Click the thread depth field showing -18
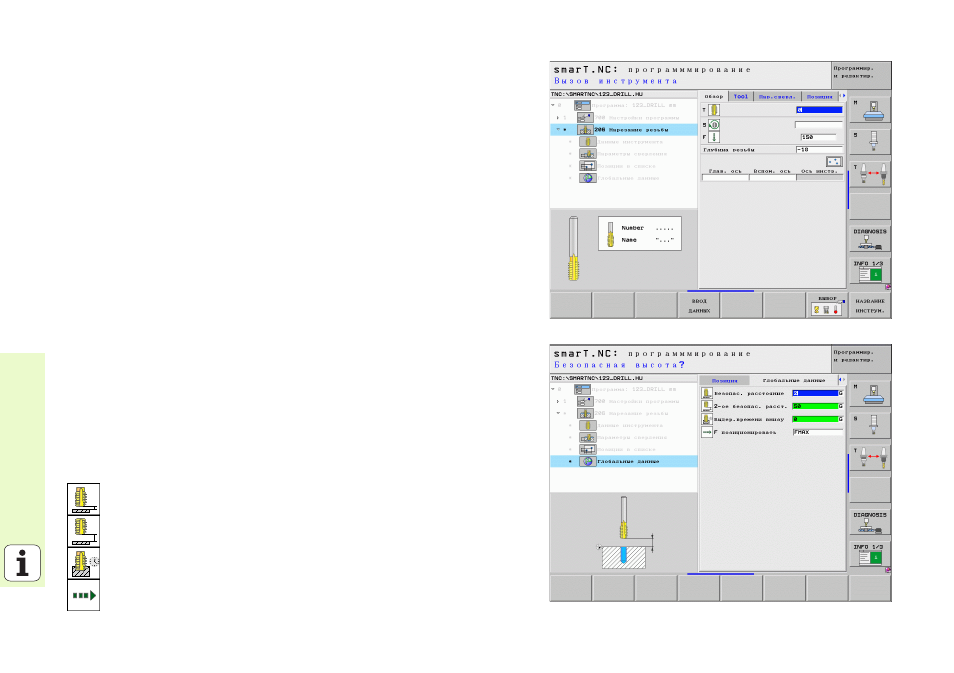Viewport: 954px width, 673px height. [819, 150]
